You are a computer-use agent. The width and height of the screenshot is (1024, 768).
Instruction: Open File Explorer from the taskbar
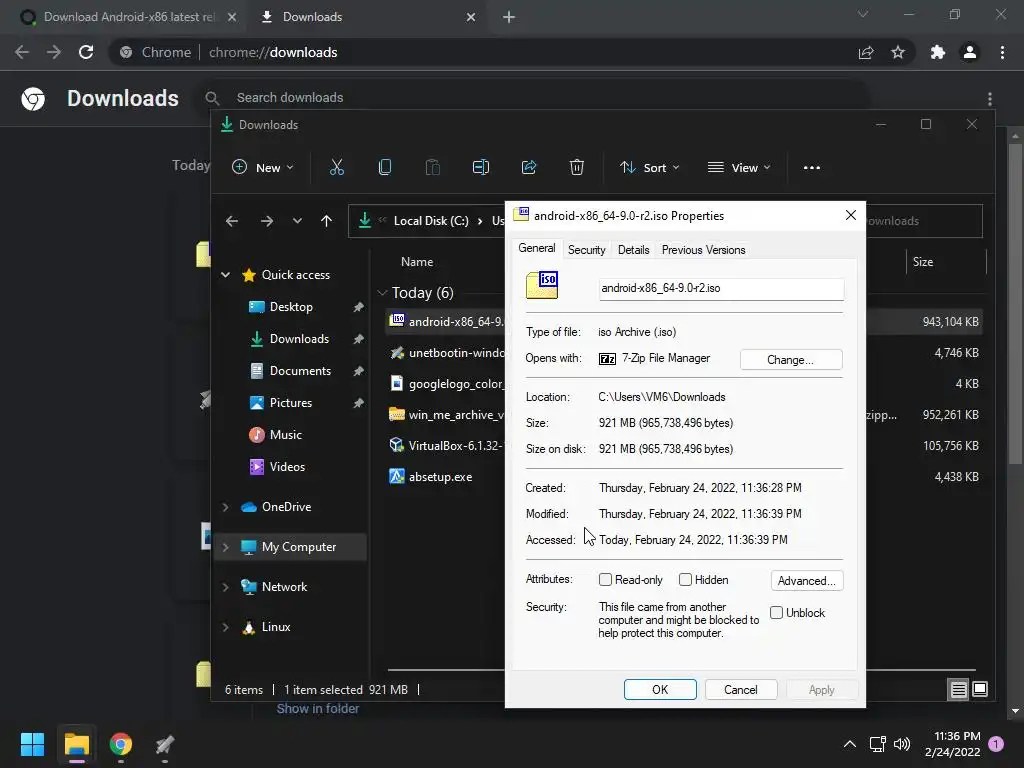(76, 744)
